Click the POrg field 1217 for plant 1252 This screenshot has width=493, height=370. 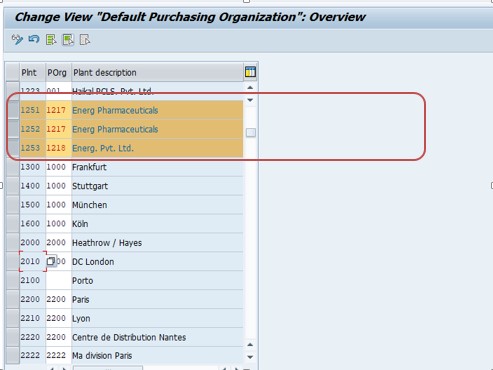coord(58,129)
